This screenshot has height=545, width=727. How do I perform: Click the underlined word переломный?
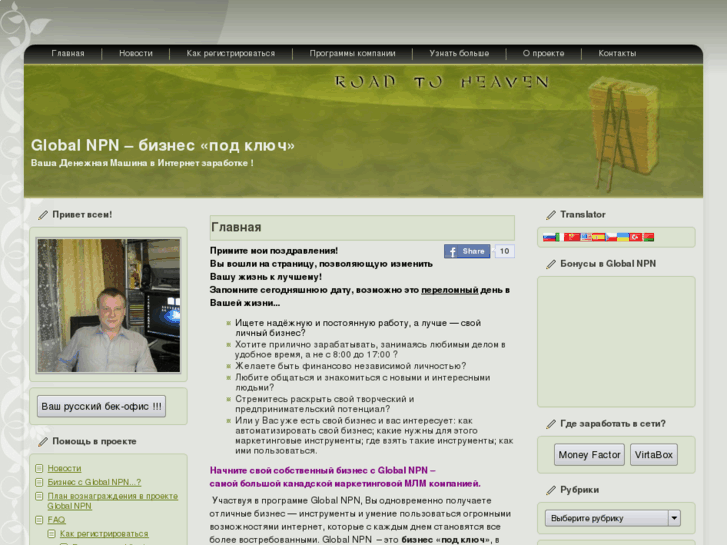point(450,290)
